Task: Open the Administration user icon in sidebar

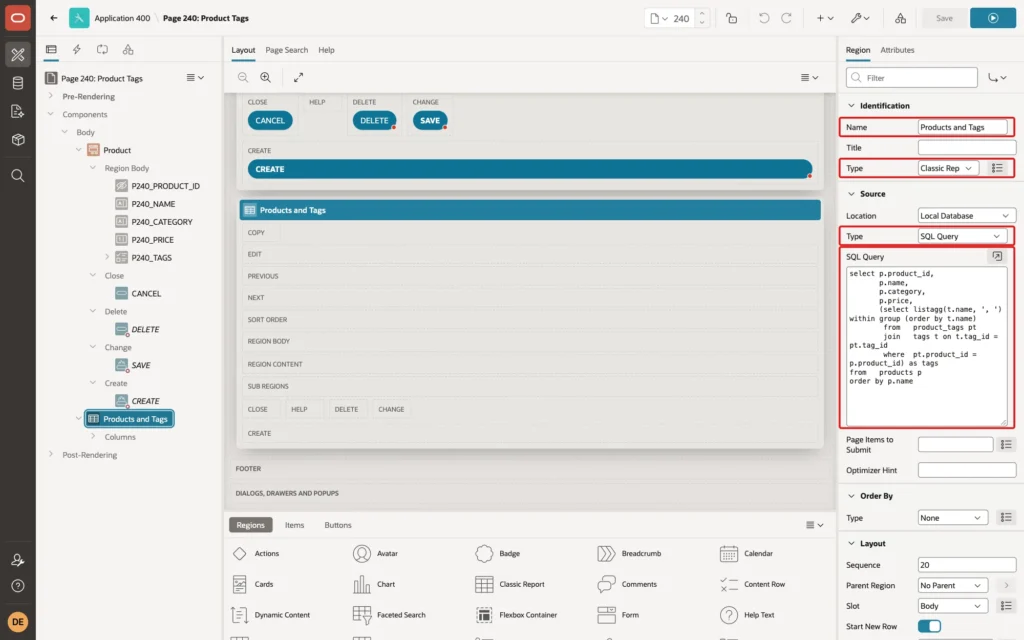Action: (18, 560)
